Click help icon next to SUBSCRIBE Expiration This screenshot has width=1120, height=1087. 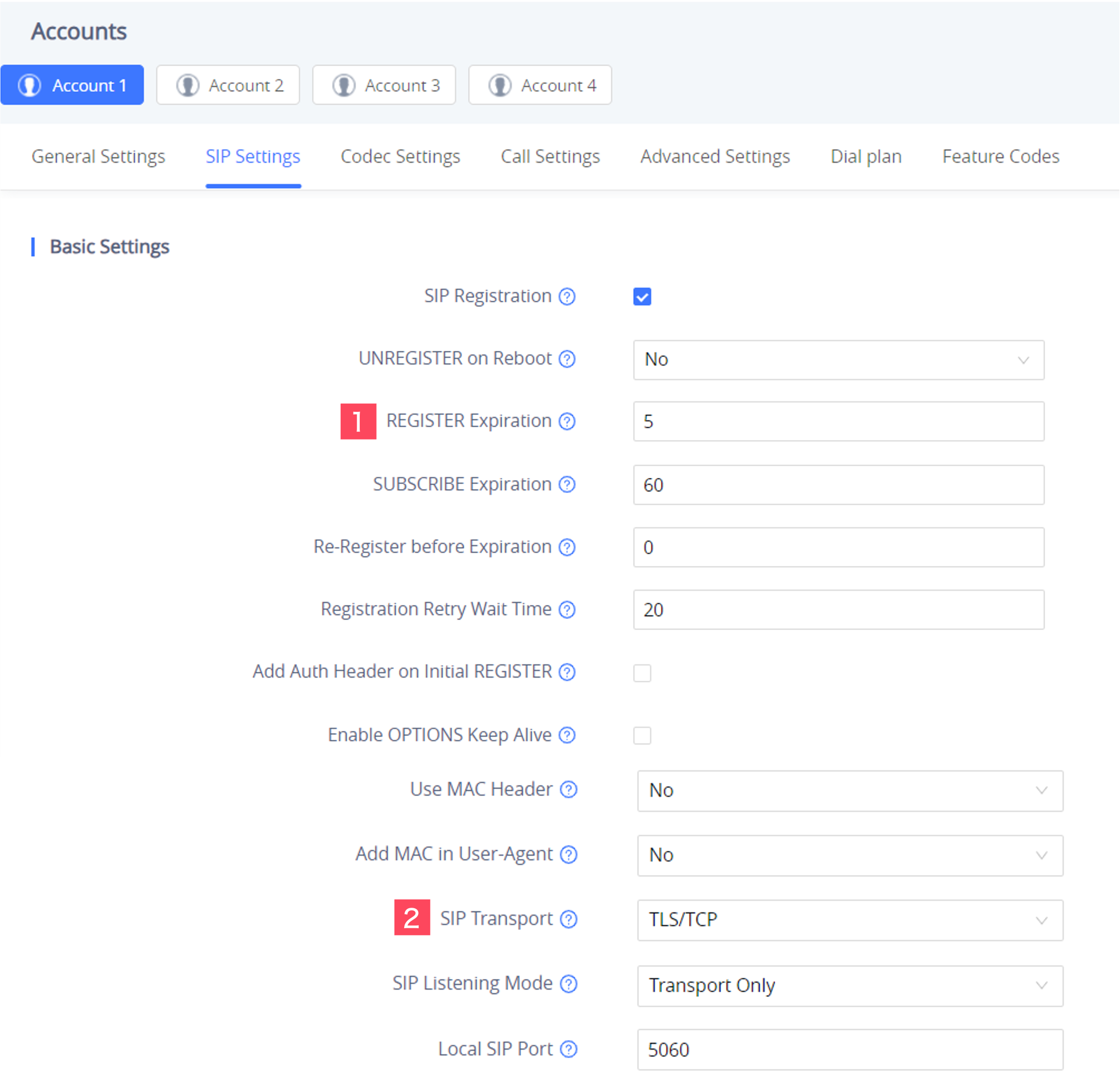pos(567,485)
